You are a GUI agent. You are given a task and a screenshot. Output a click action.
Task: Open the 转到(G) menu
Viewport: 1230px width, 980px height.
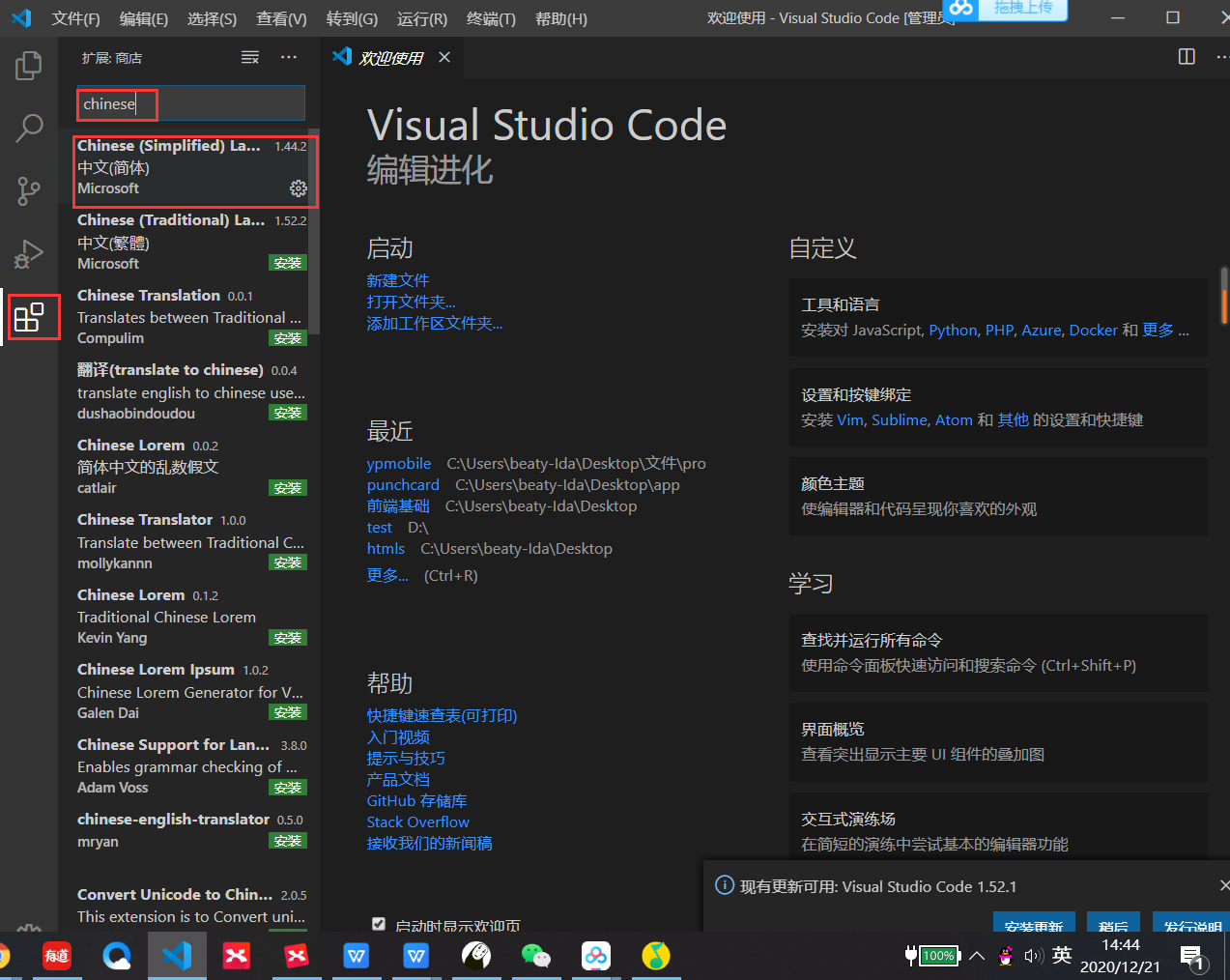[x=352, y=18]
